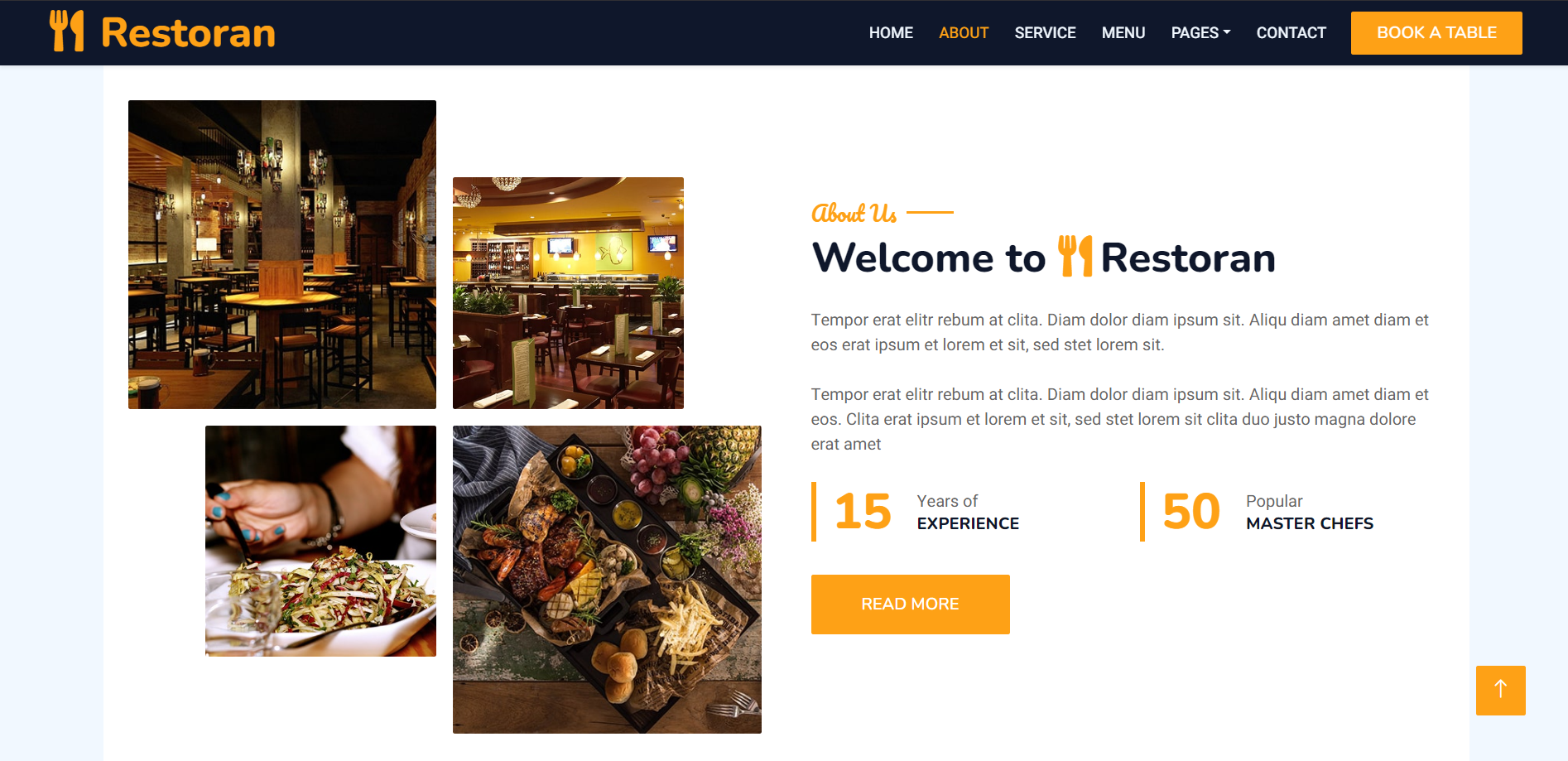Open the HOME nav item
The height and width of the screenshot is (761, 1568).
891,33
